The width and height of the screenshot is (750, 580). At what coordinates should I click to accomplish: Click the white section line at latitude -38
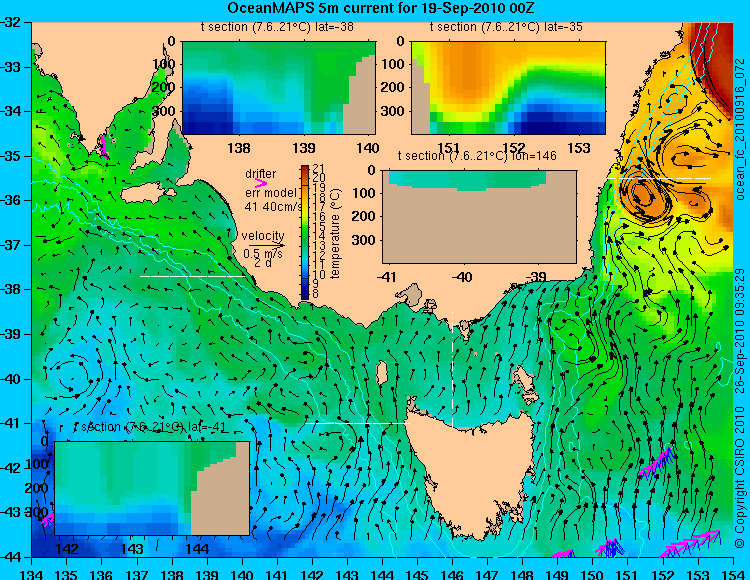[x=193, y=276]
